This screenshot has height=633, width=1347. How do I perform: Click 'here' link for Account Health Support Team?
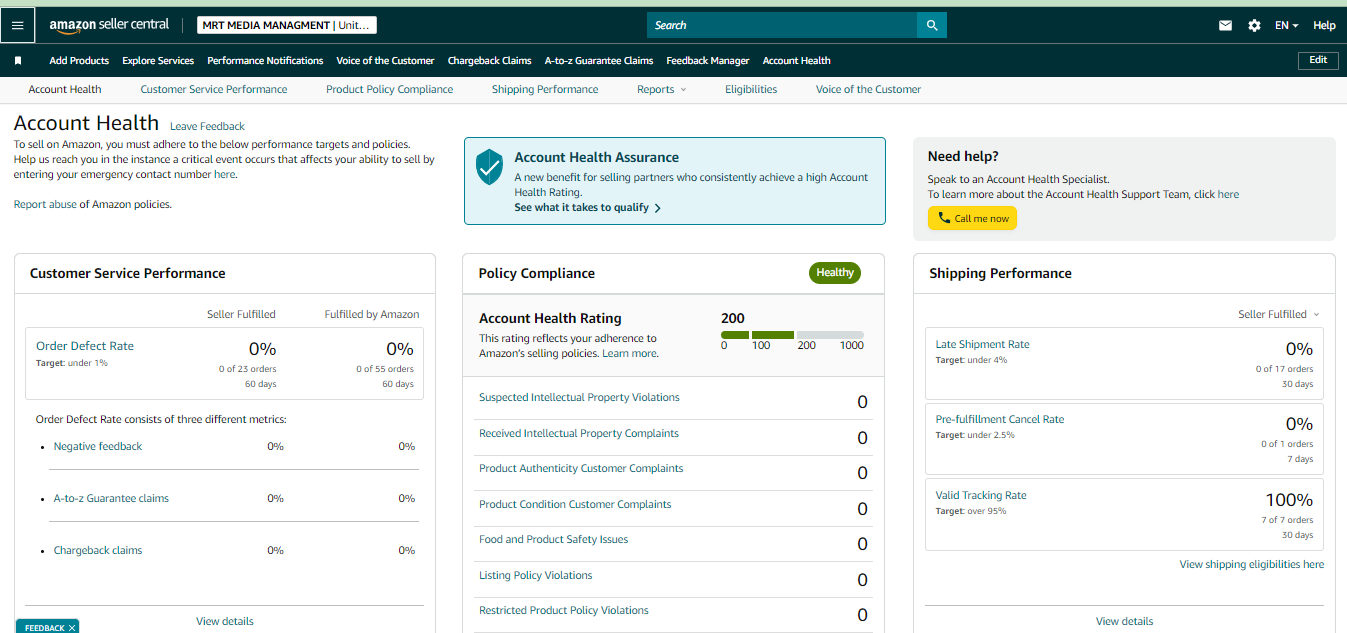click(1228, 195)
